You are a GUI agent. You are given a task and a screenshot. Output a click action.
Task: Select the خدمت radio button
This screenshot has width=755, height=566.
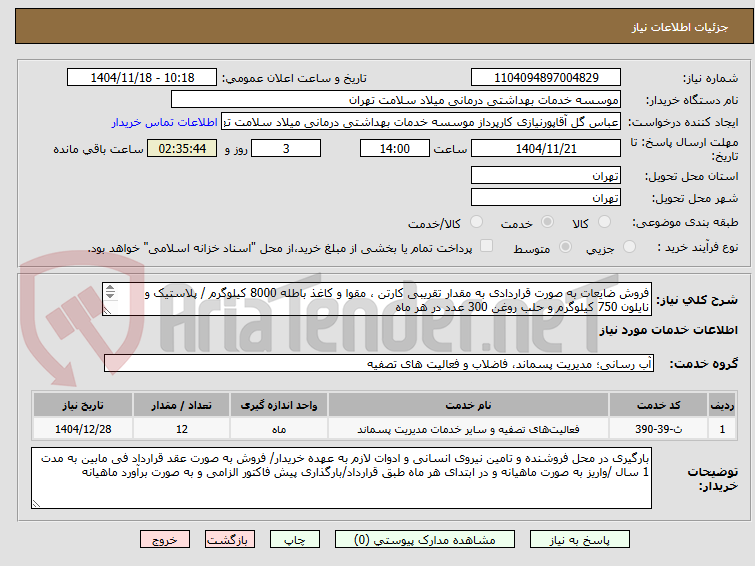click(547, 222)
